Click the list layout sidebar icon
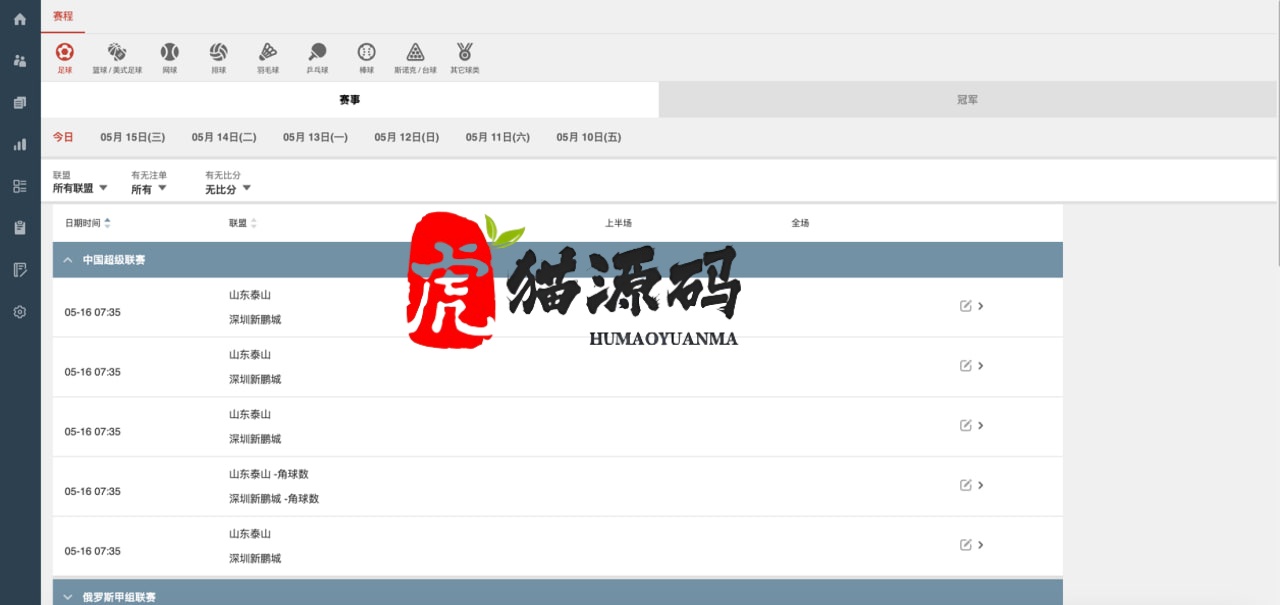 tap(20, 186)
